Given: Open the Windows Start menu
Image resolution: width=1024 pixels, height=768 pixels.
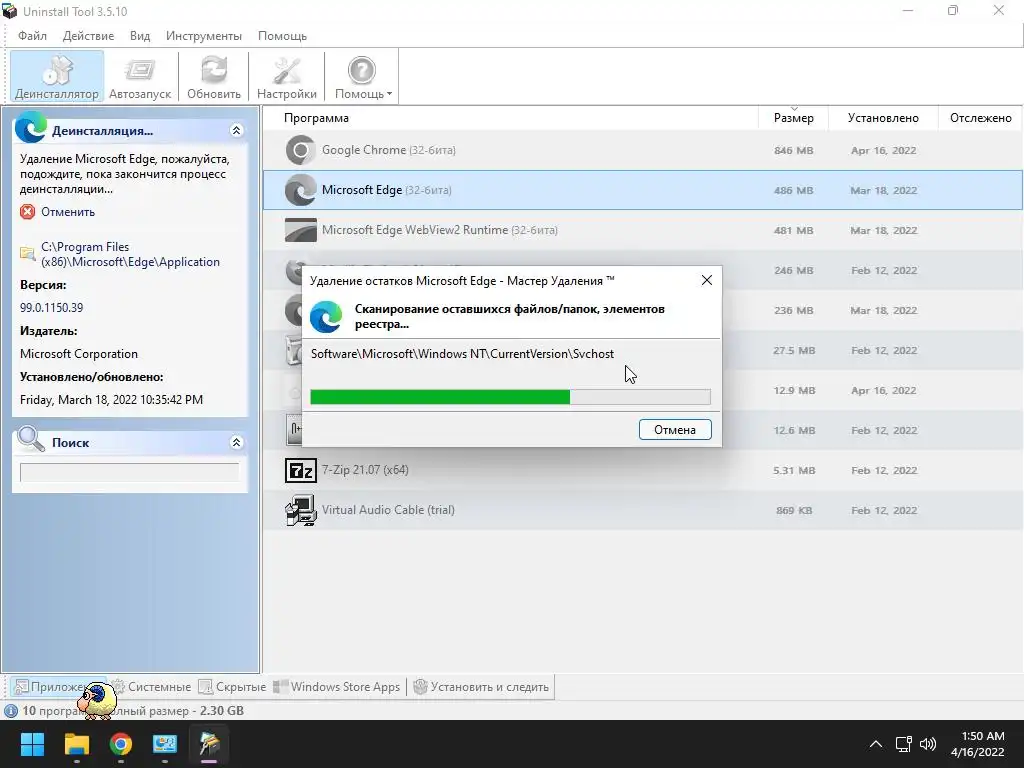Looking at the screenshot, I should 32,744.
